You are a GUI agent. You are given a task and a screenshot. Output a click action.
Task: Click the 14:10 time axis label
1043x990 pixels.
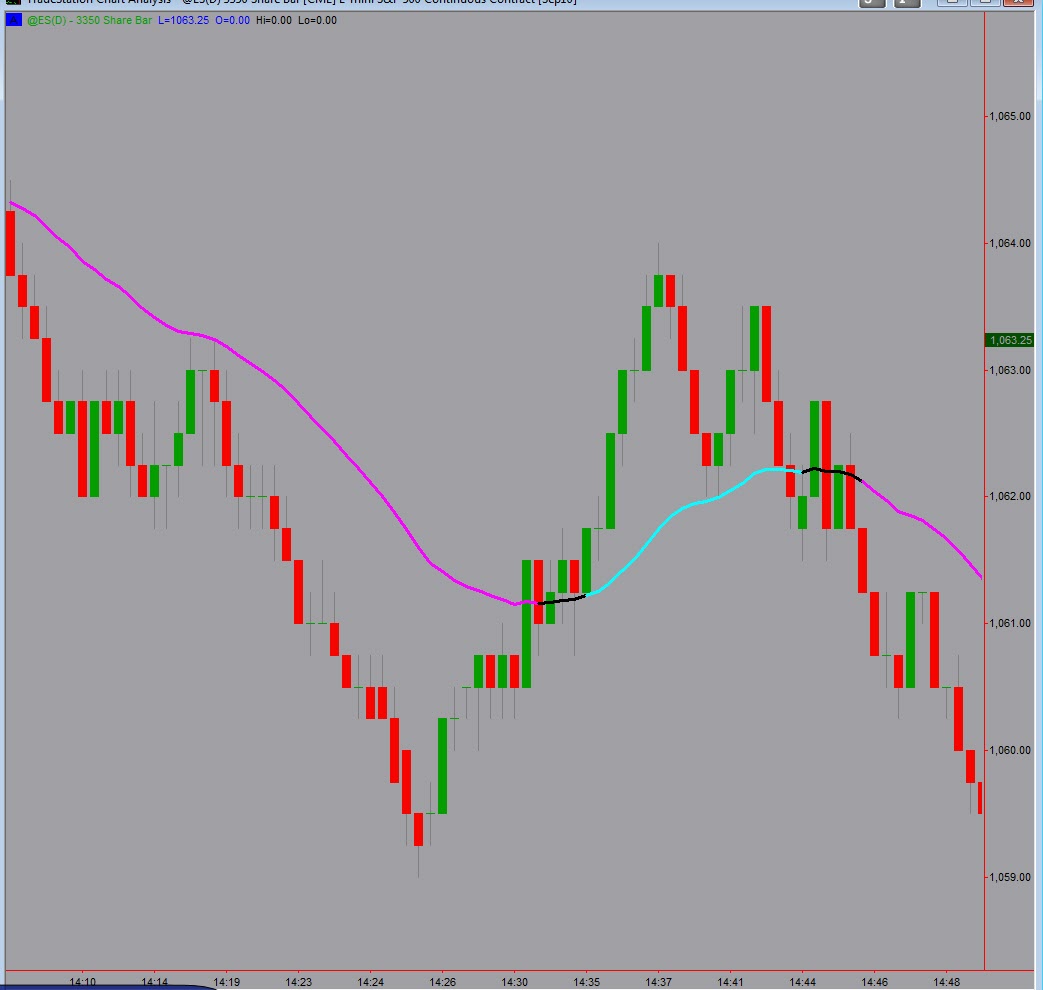pos(82,982)
